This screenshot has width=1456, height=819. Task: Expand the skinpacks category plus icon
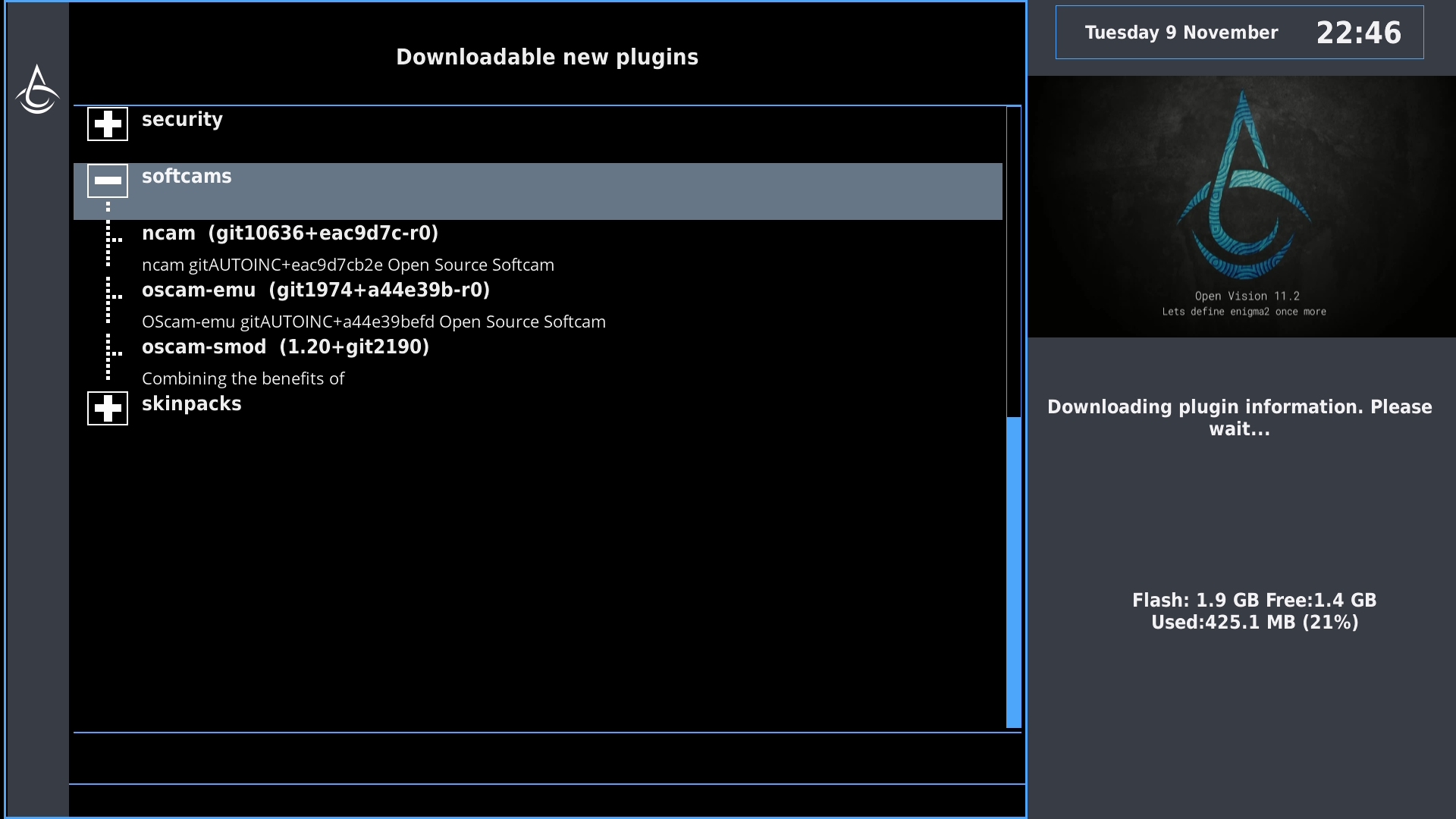click(108, 409)
